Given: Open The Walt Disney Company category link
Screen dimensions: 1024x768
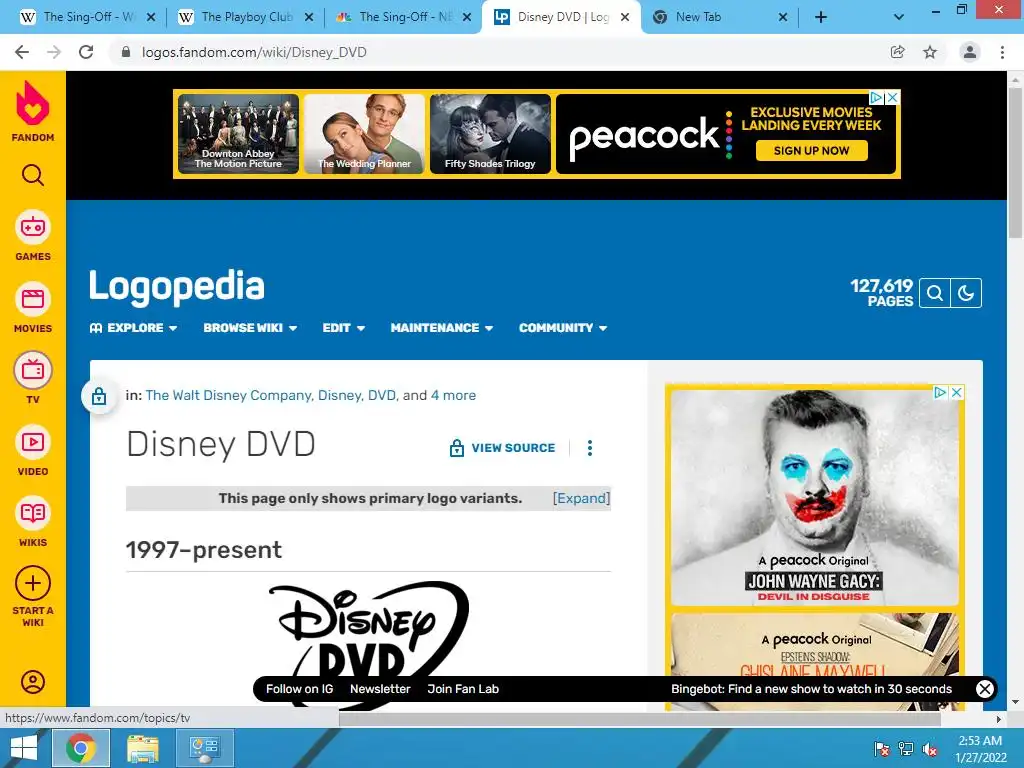Looking at the screenshot, I should coord(229,396).
